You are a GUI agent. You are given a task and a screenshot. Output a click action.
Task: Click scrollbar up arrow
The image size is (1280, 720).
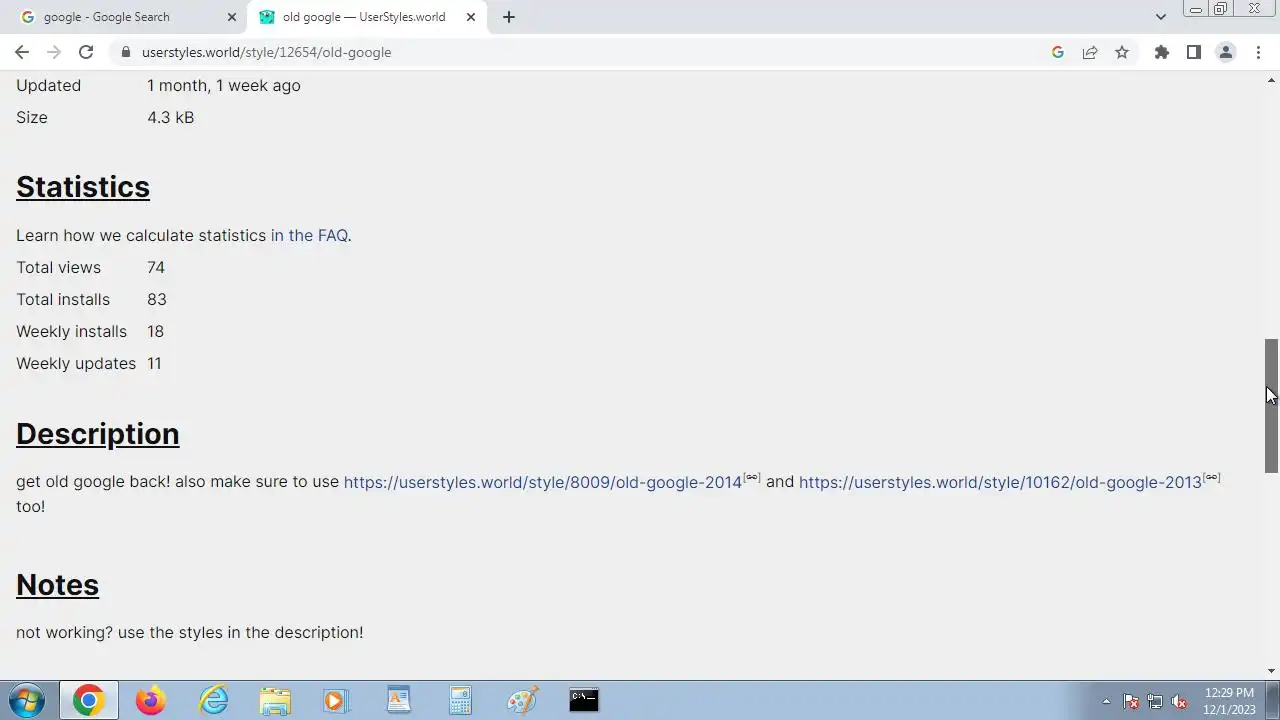[1272, 79]
